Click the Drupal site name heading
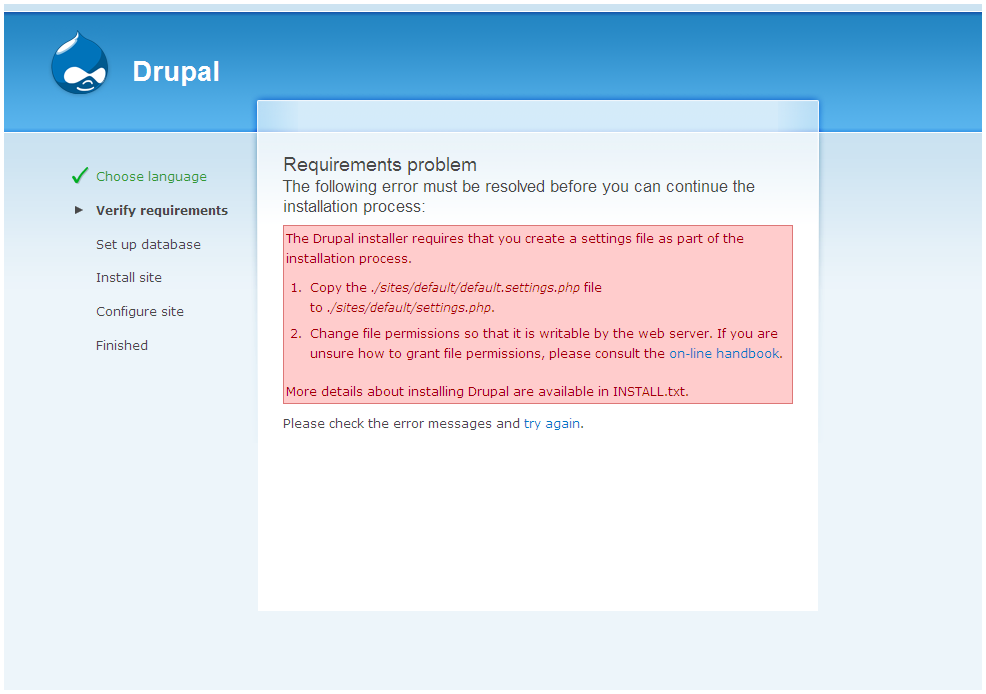The image size is (986, 694). click(176, 72)
